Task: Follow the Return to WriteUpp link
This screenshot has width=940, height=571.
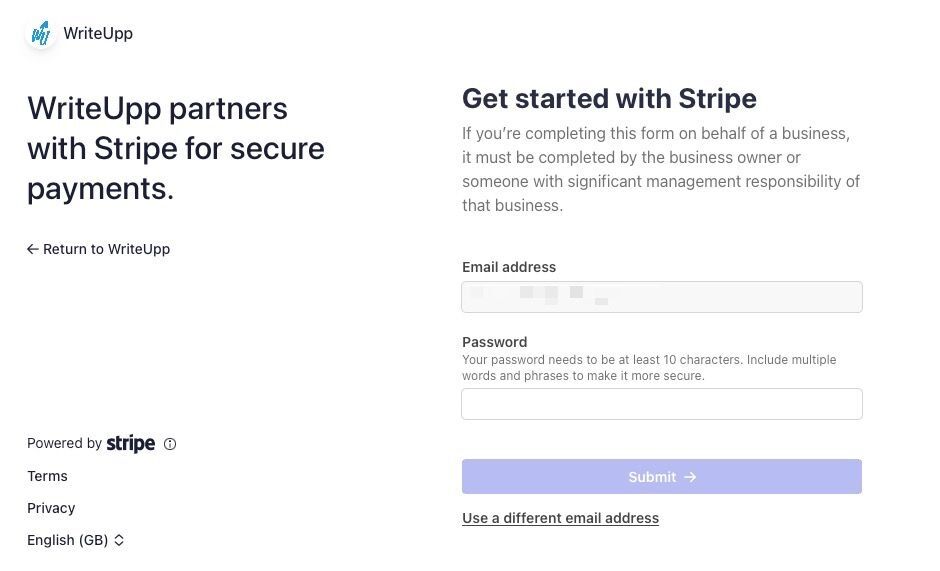Action: coord(106,249)
